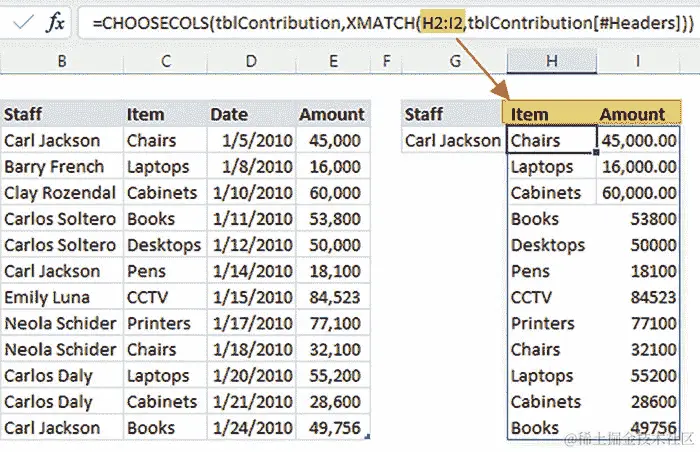Click the Insert Function fx icon
The height and width of the screenshot is (452, 700).
(x=55, y=22)
